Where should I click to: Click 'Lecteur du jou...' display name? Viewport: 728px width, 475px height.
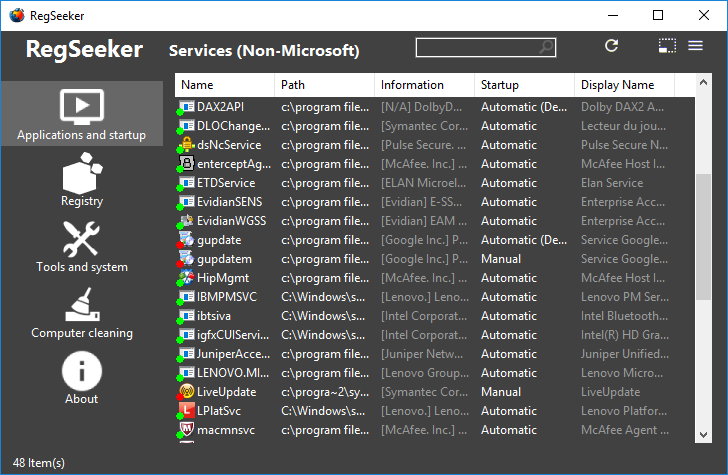(x=624, y=126)
